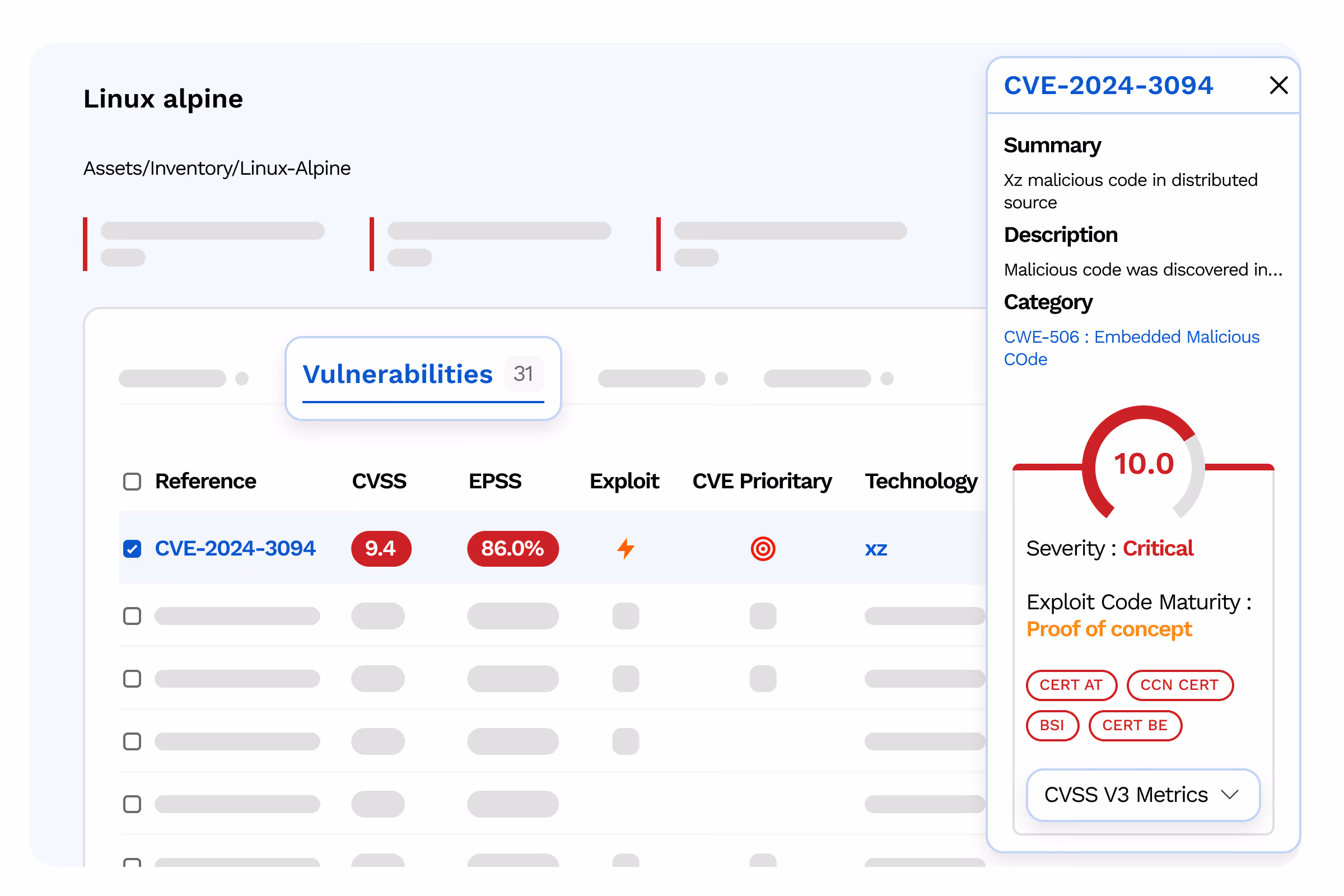
Task: Click the truncated description 'Malicious code was discovered in...'
Action: [1143, 269]
